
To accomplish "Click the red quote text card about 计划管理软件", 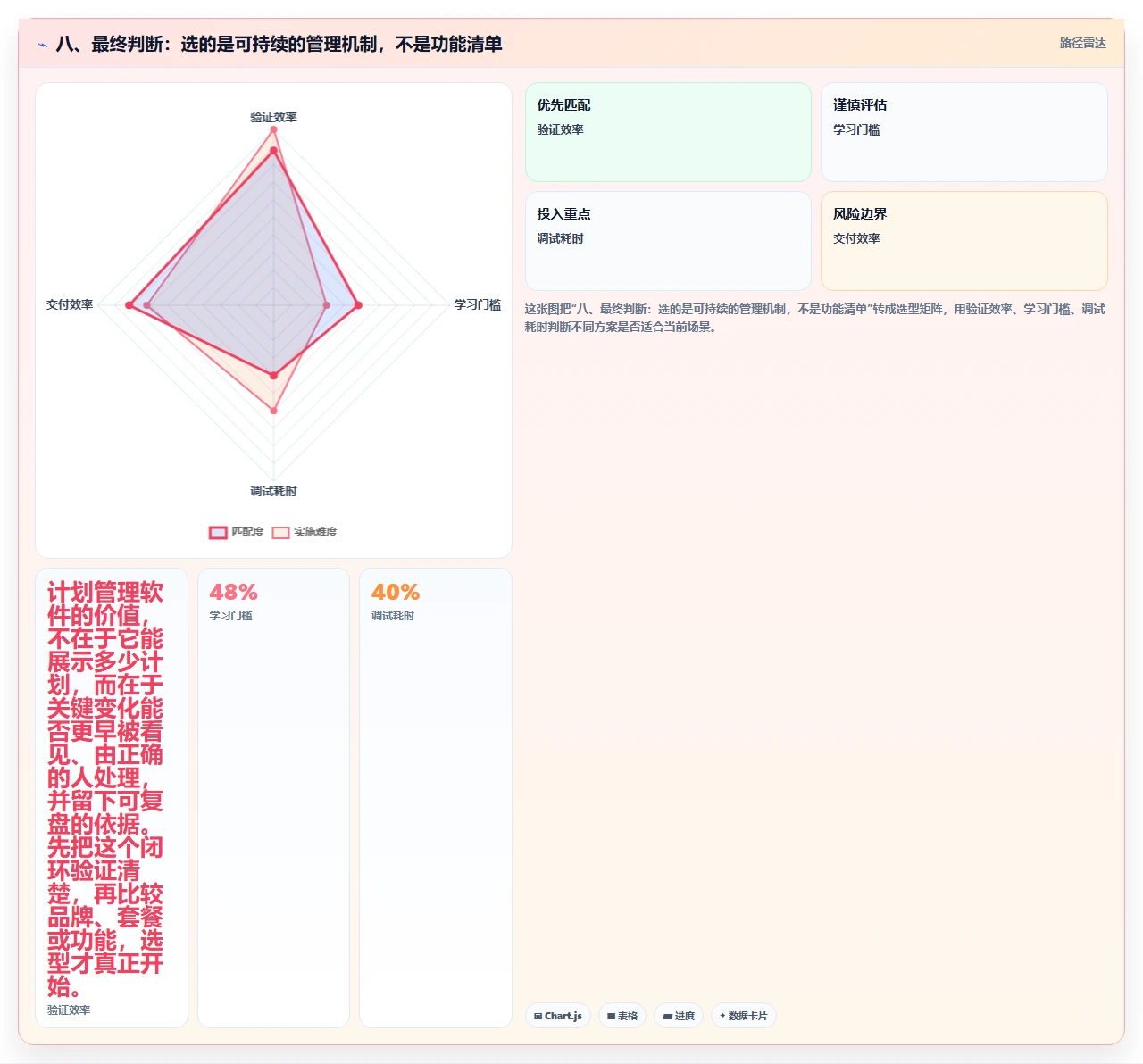I will click(x=112, y=798).
